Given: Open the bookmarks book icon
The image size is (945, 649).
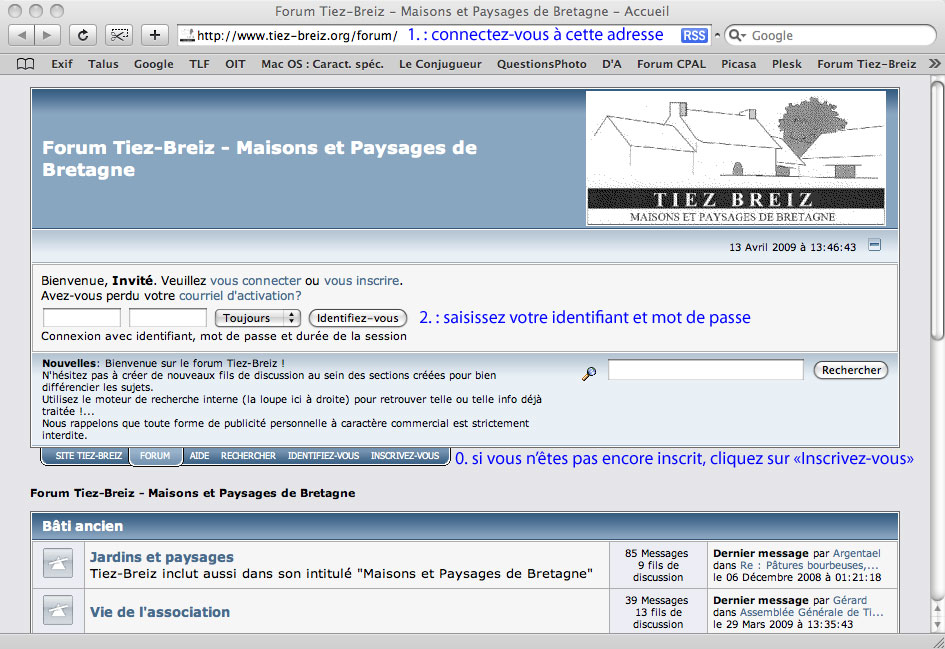Looking at the screenshot, I should [x=25, y=64].
